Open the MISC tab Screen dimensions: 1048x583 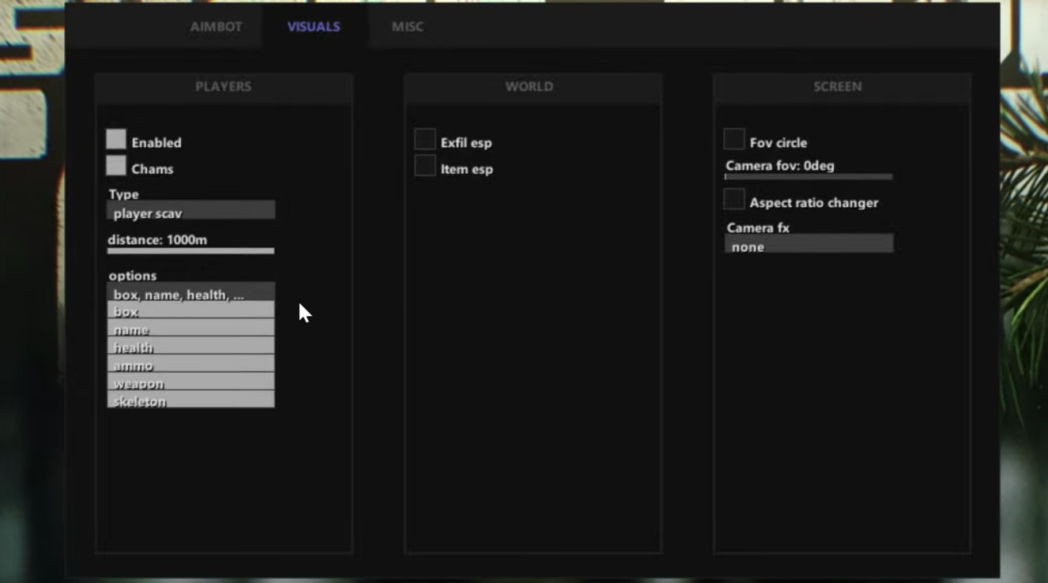pyautogui.click(x=407, y=27)
